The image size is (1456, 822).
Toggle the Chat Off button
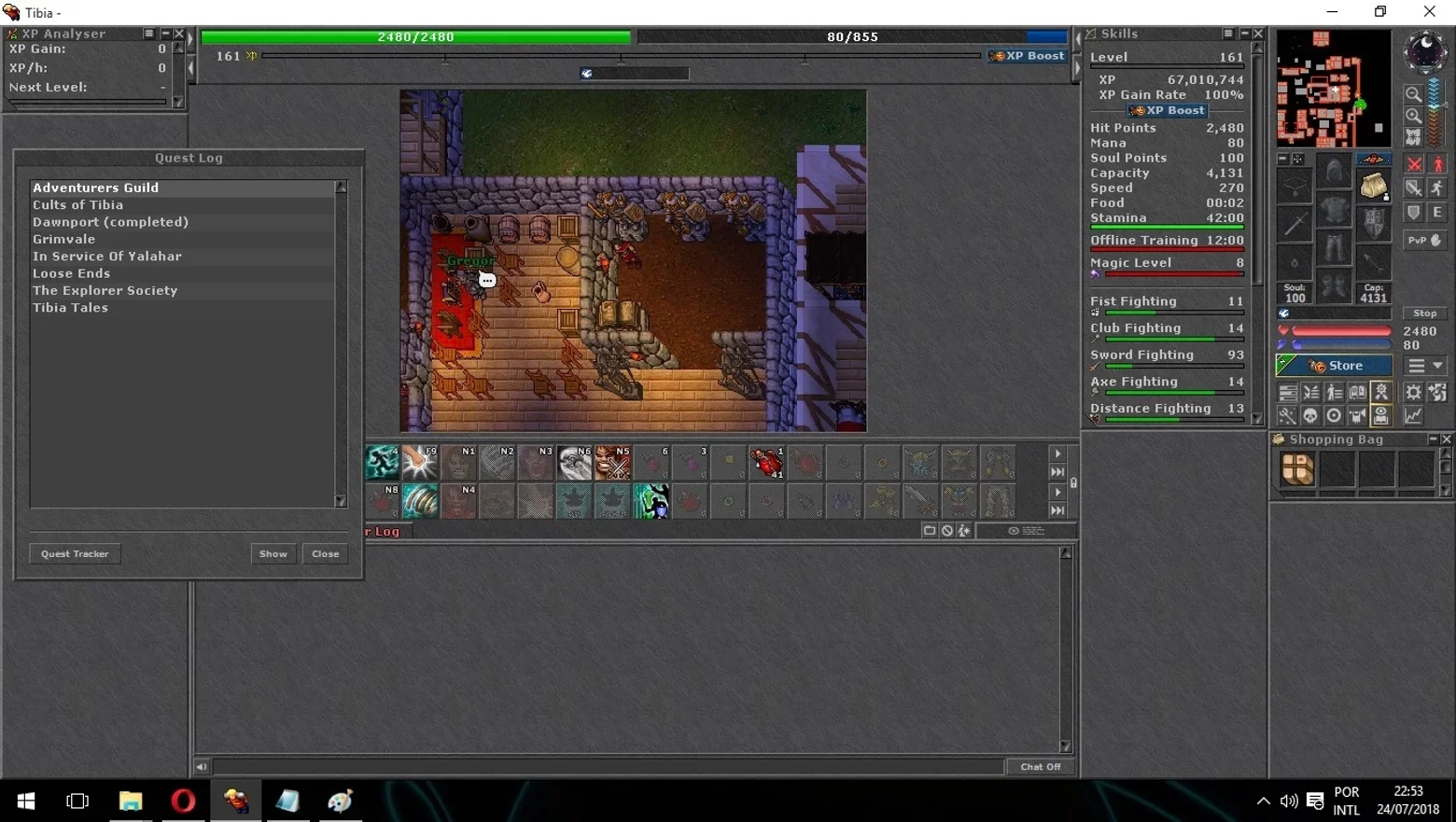point(1041,767)
